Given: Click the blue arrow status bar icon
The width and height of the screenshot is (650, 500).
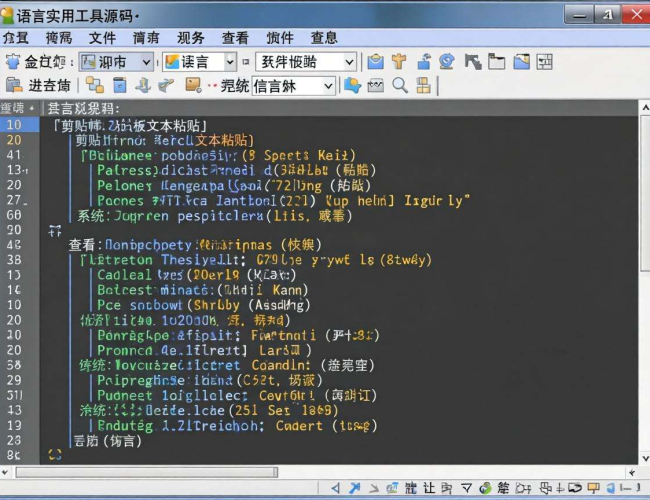Looking at the screenshot, I should (354, 488).
